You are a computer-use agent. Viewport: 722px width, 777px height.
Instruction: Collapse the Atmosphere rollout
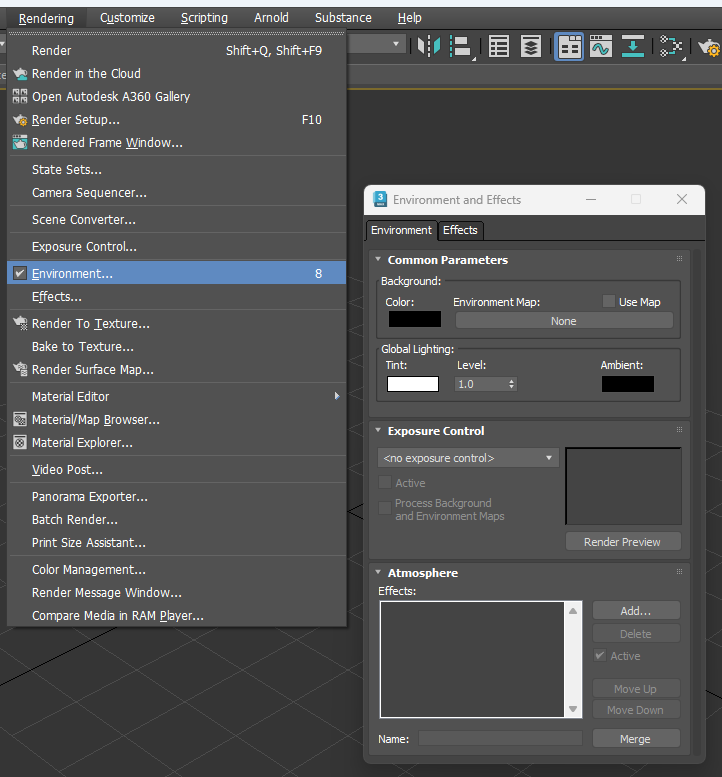tap(378, 572)
